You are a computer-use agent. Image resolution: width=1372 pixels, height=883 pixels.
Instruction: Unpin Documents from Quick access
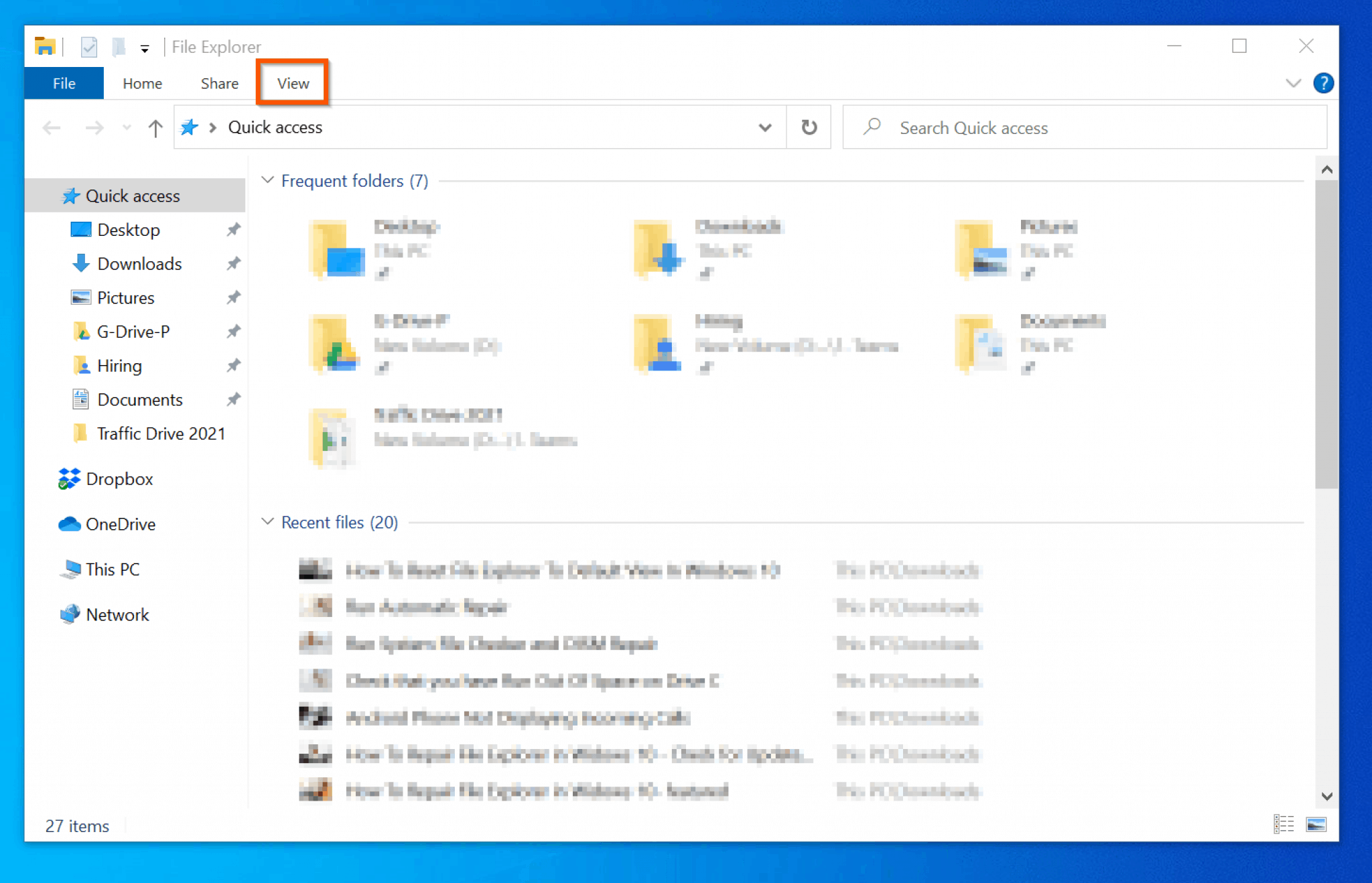[233, 399]
